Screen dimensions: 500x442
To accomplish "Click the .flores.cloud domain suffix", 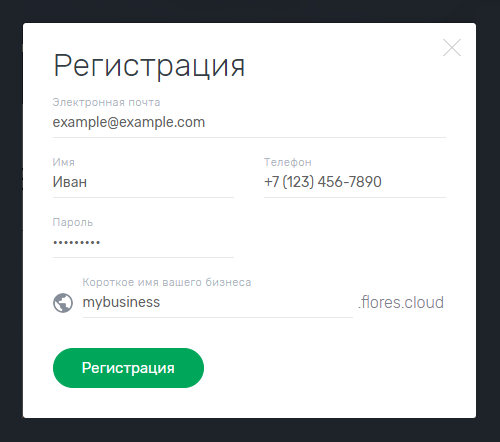I will 401,302.
